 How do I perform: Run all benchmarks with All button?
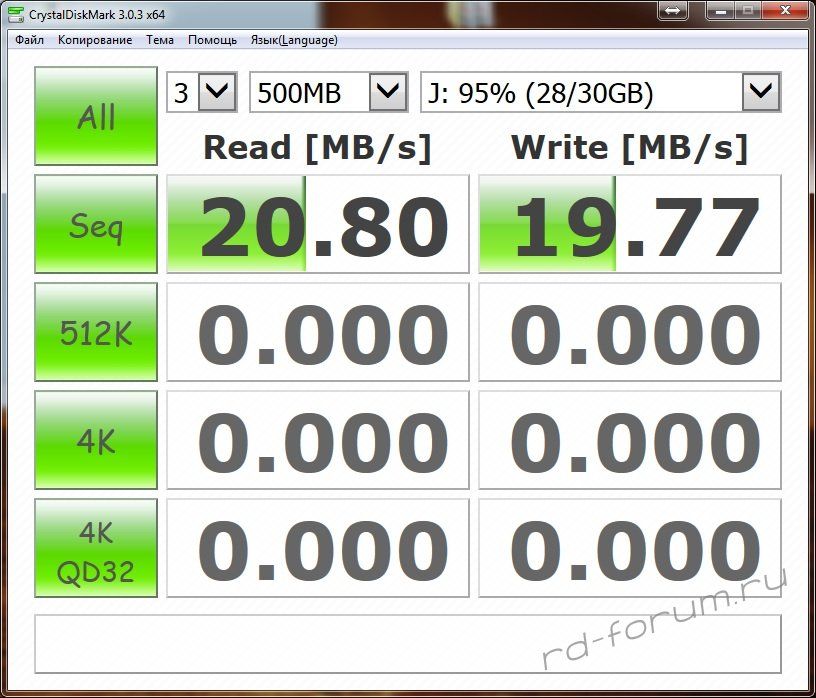pos(96,116)
